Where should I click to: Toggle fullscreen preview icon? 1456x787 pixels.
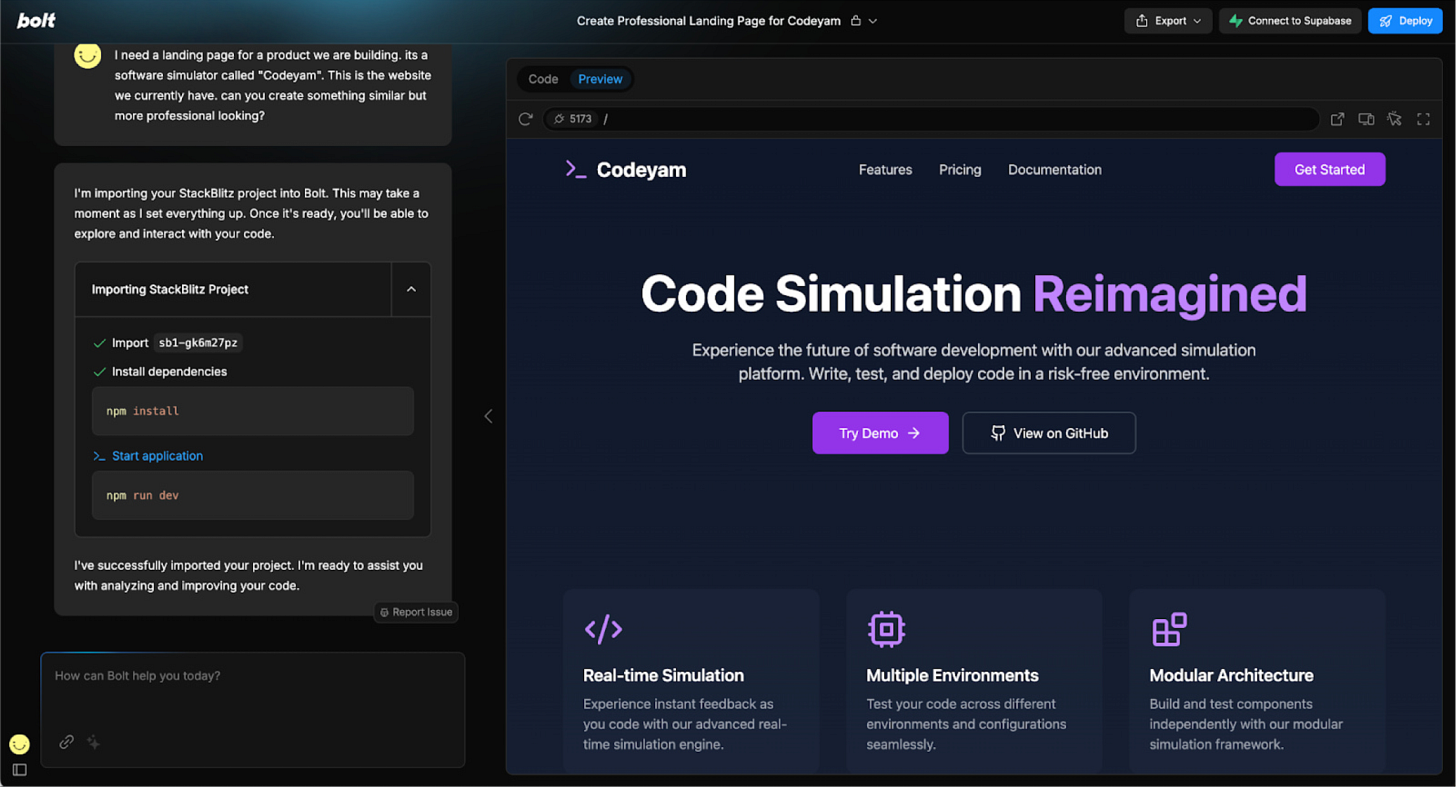pos(1423,119)
